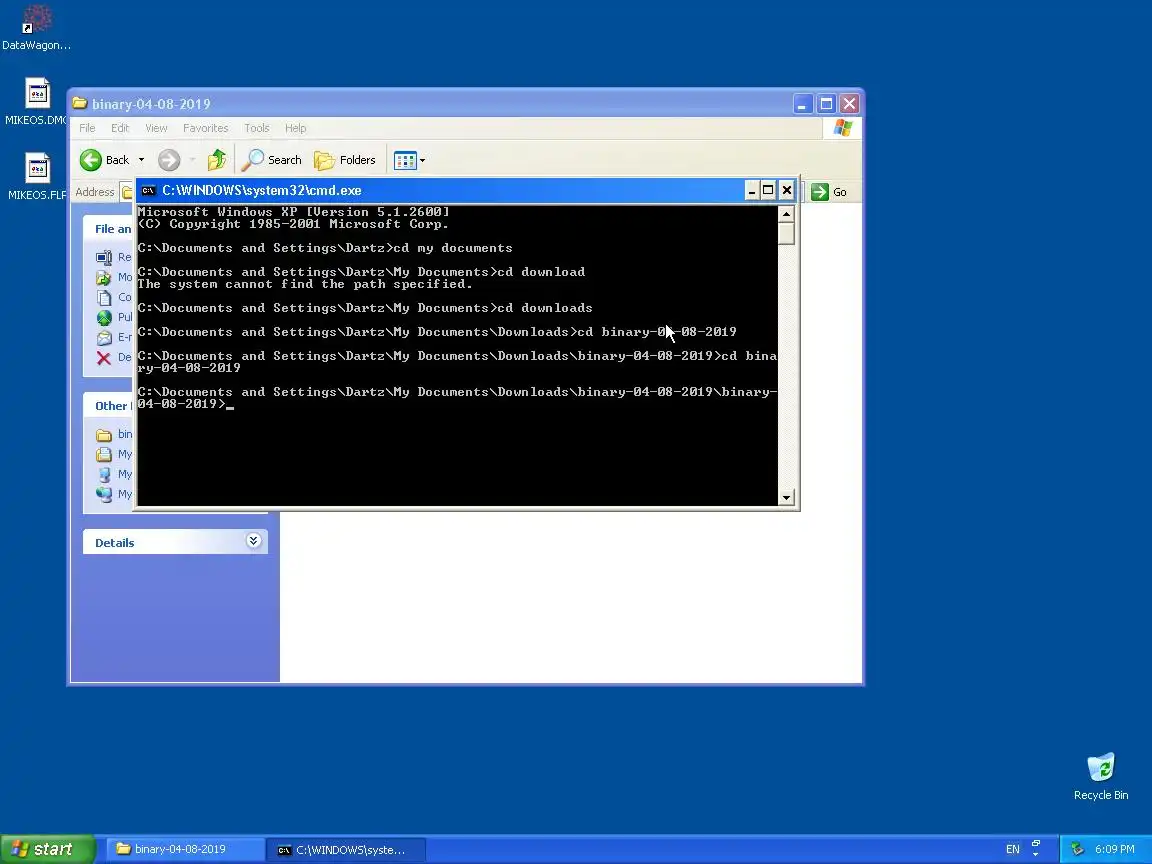The image size is (1152, 864).
Task: Click the Details panel header
Action: pyautogui.click(x=175, y=542)
